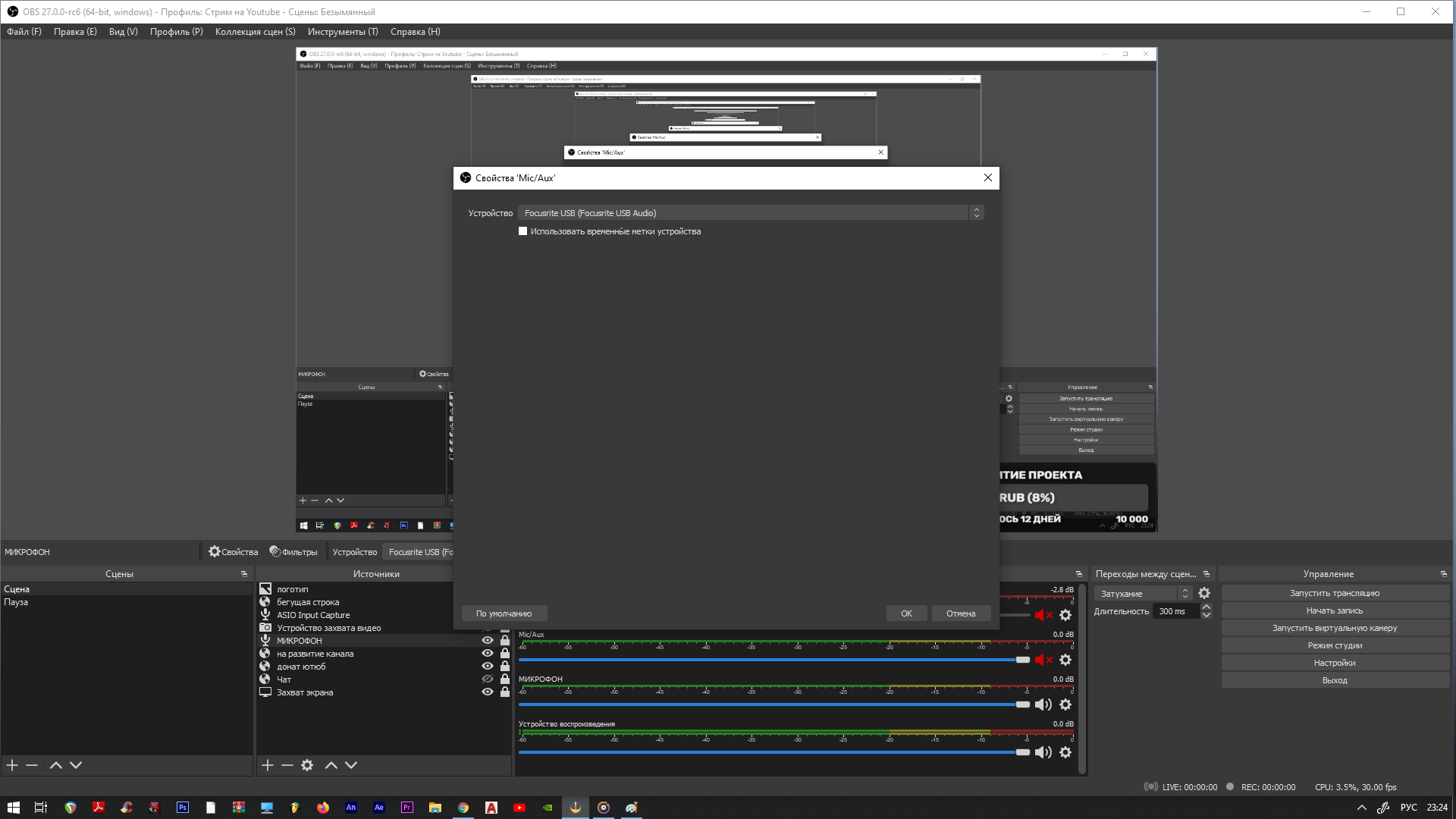
Task: Increase transition duration with up stepper
Action: 1207,607
